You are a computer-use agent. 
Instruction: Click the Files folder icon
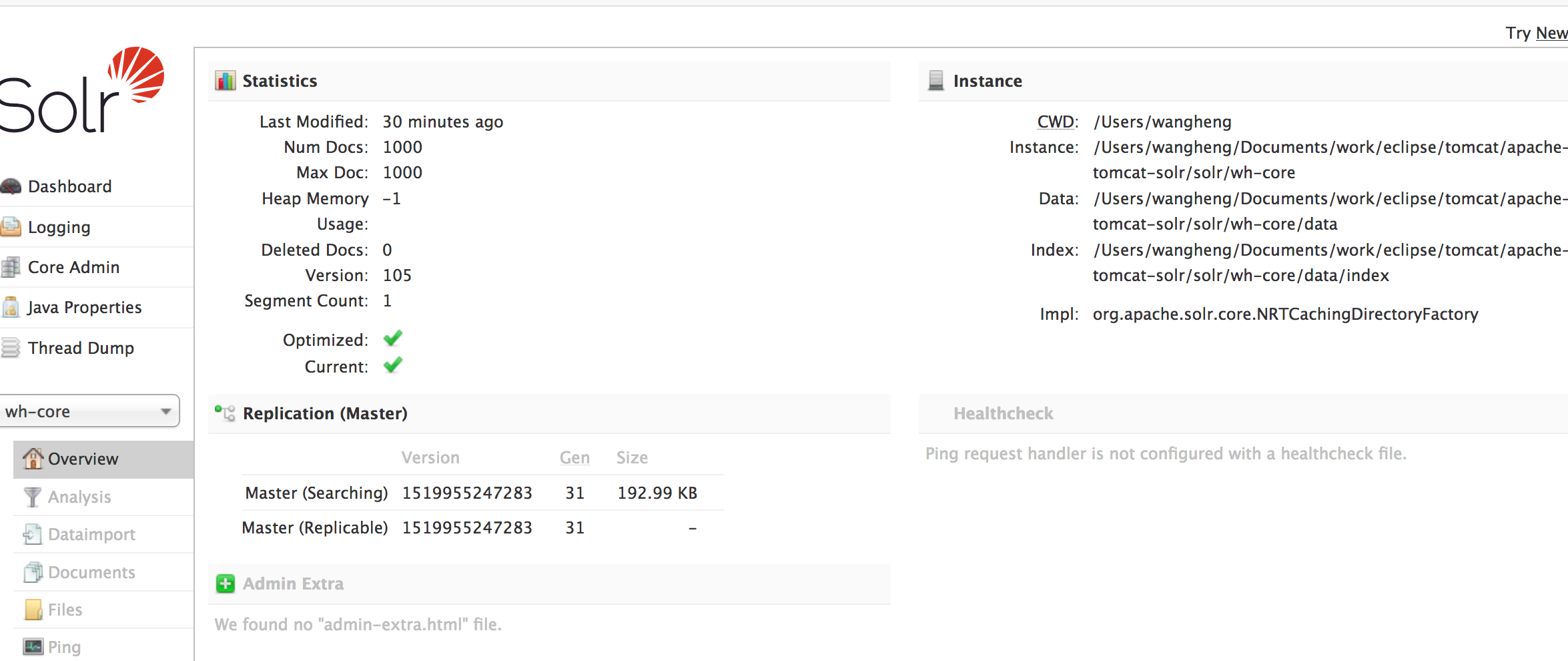click(33, 610)
